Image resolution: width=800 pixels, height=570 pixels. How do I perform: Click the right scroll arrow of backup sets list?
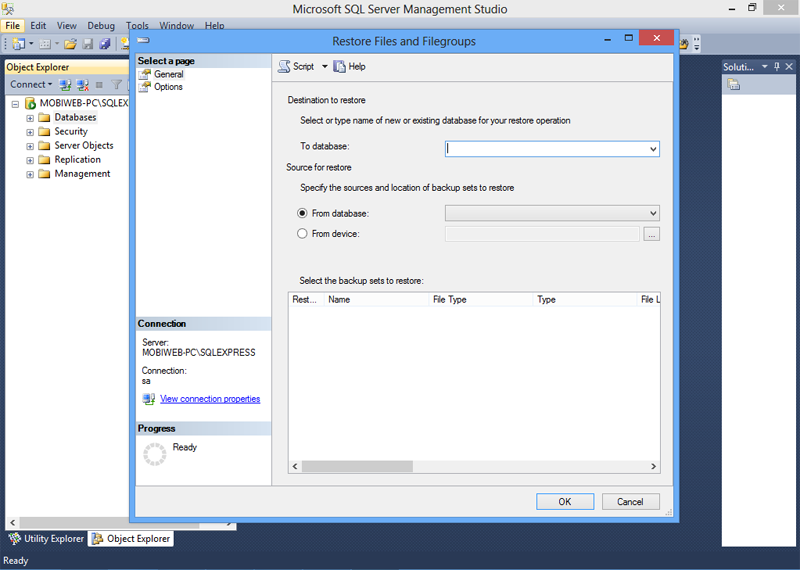(x=654, y=466)
